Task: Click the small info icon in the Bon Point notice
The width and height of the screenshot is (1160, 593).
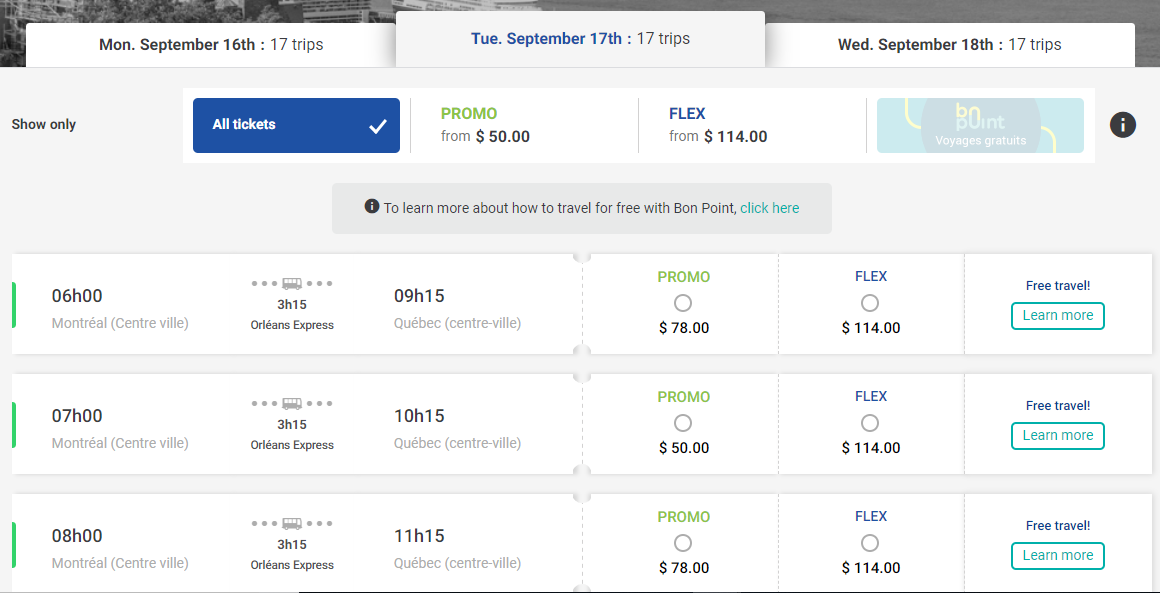Action: coord(371,206)
